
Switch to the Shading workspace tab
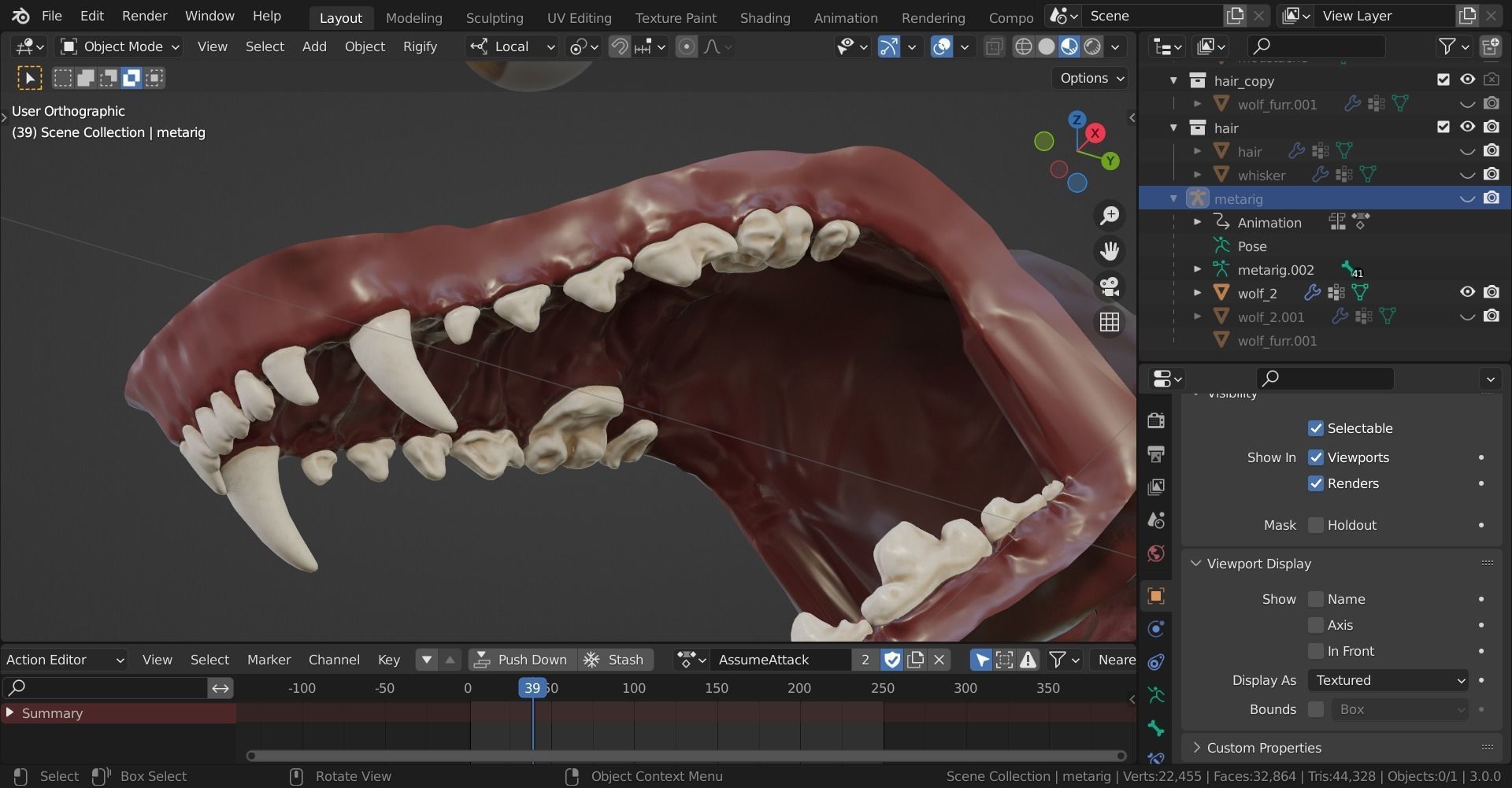(x=765, y=17)
